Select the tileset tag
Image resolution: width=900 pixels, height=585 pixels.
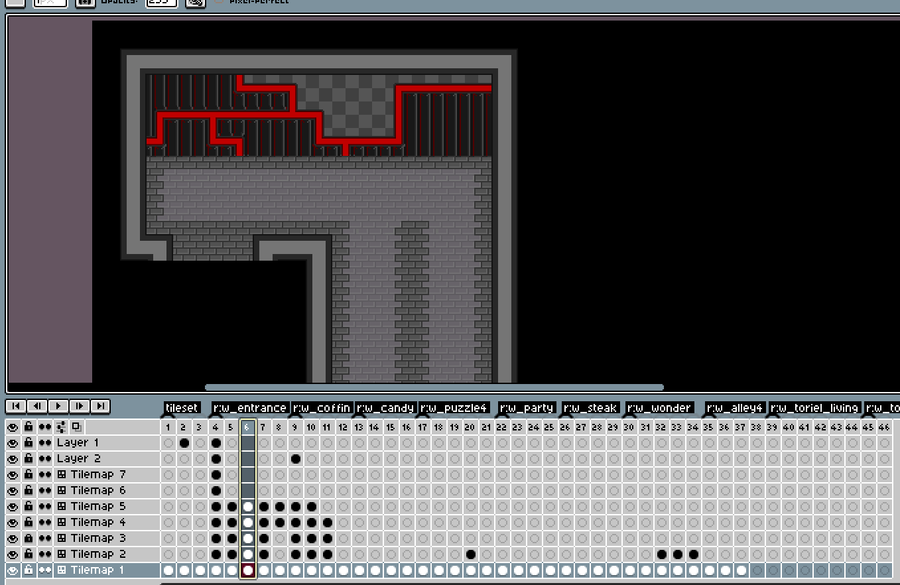182,408
